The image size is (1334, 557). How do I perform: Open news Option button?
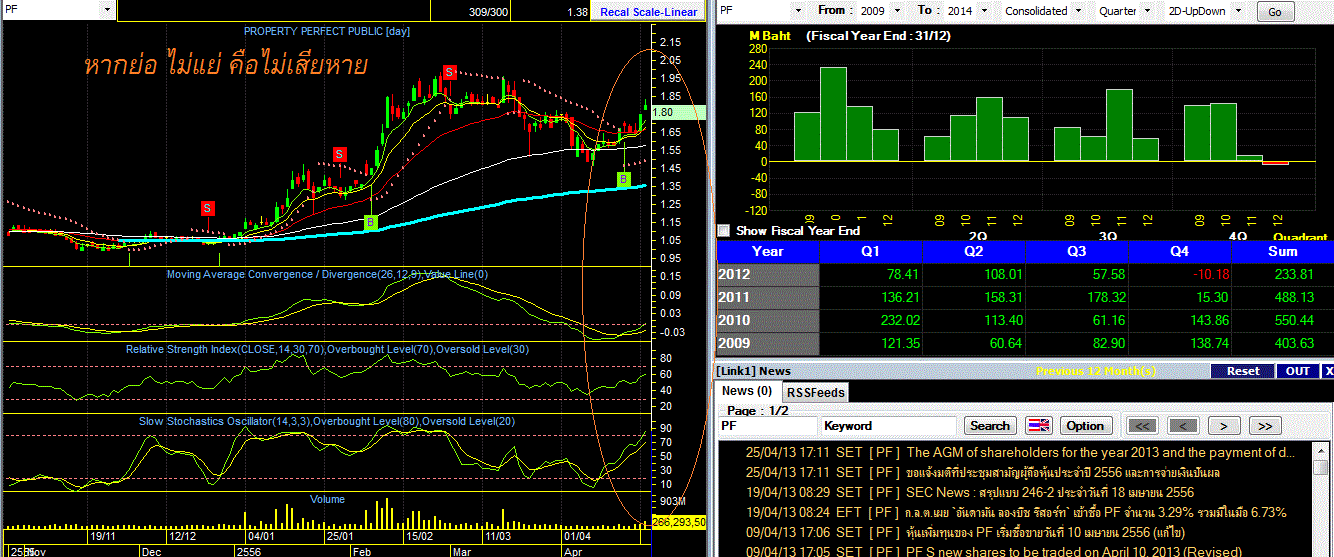pyautogui.click(x=1085, y=425)
